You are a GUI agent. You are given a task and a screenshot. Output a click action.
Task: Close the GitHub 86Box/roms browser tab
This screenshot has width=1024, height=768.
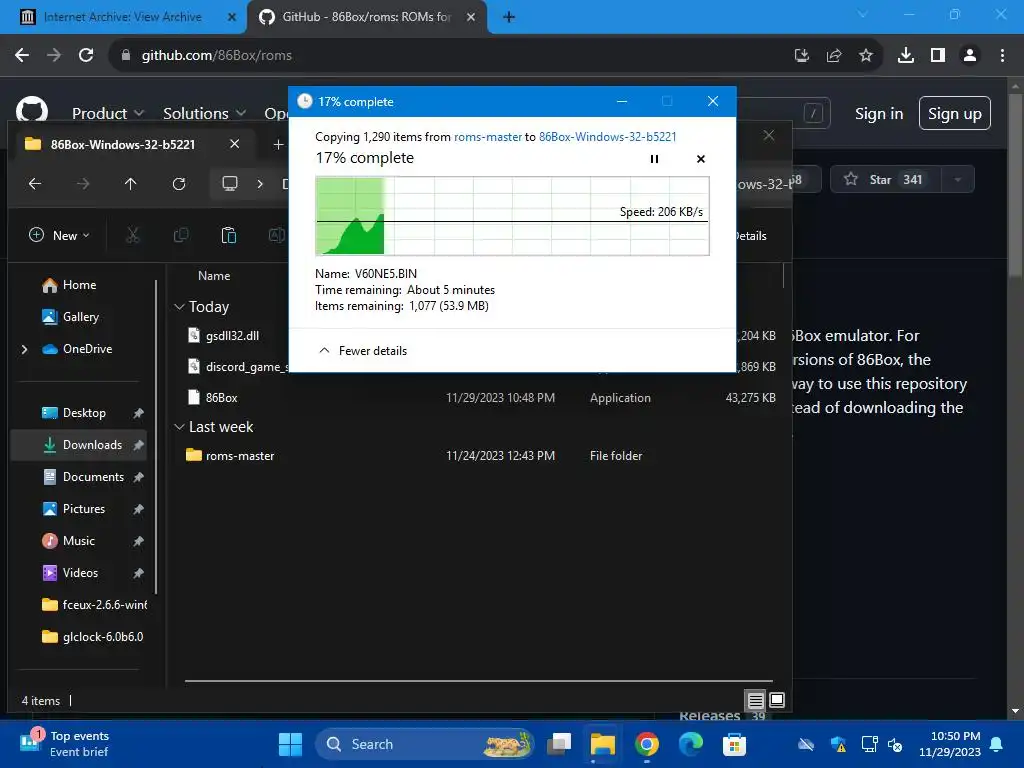tap(471, 17)
